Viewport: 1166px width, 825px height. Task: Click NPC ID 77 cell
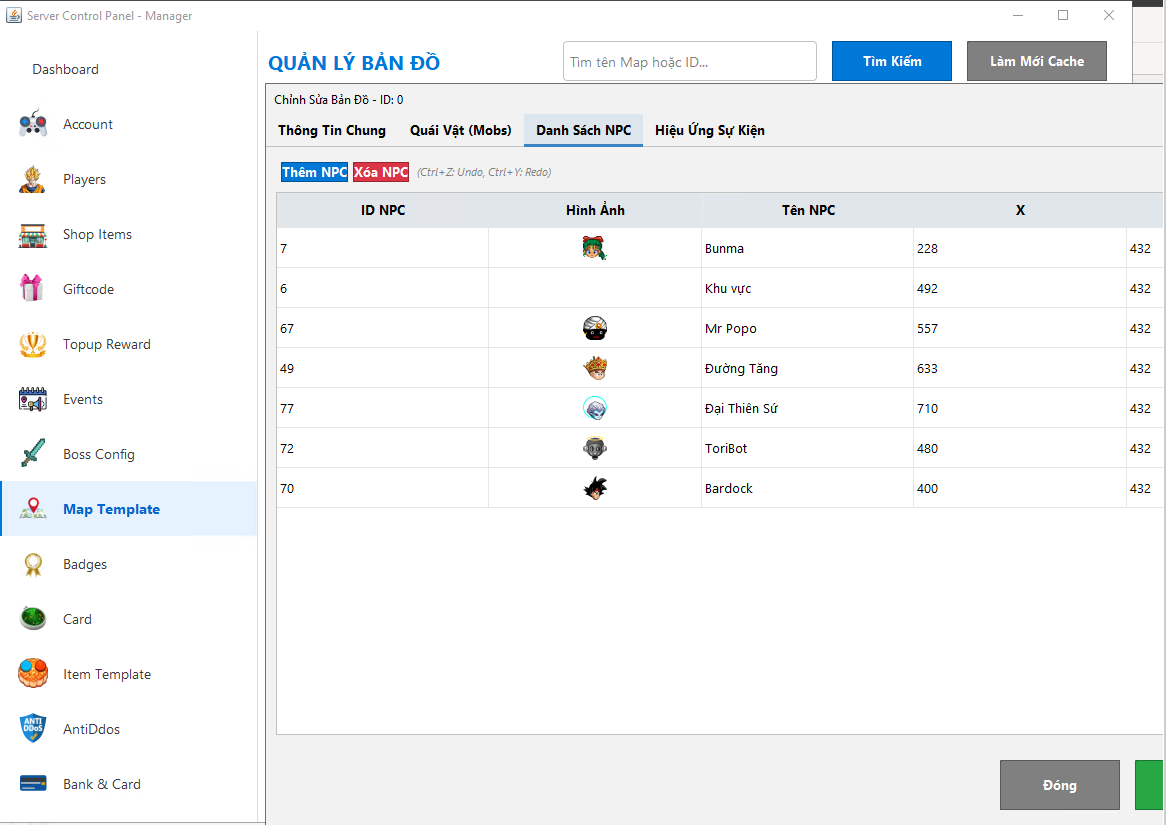coord(383,408)
